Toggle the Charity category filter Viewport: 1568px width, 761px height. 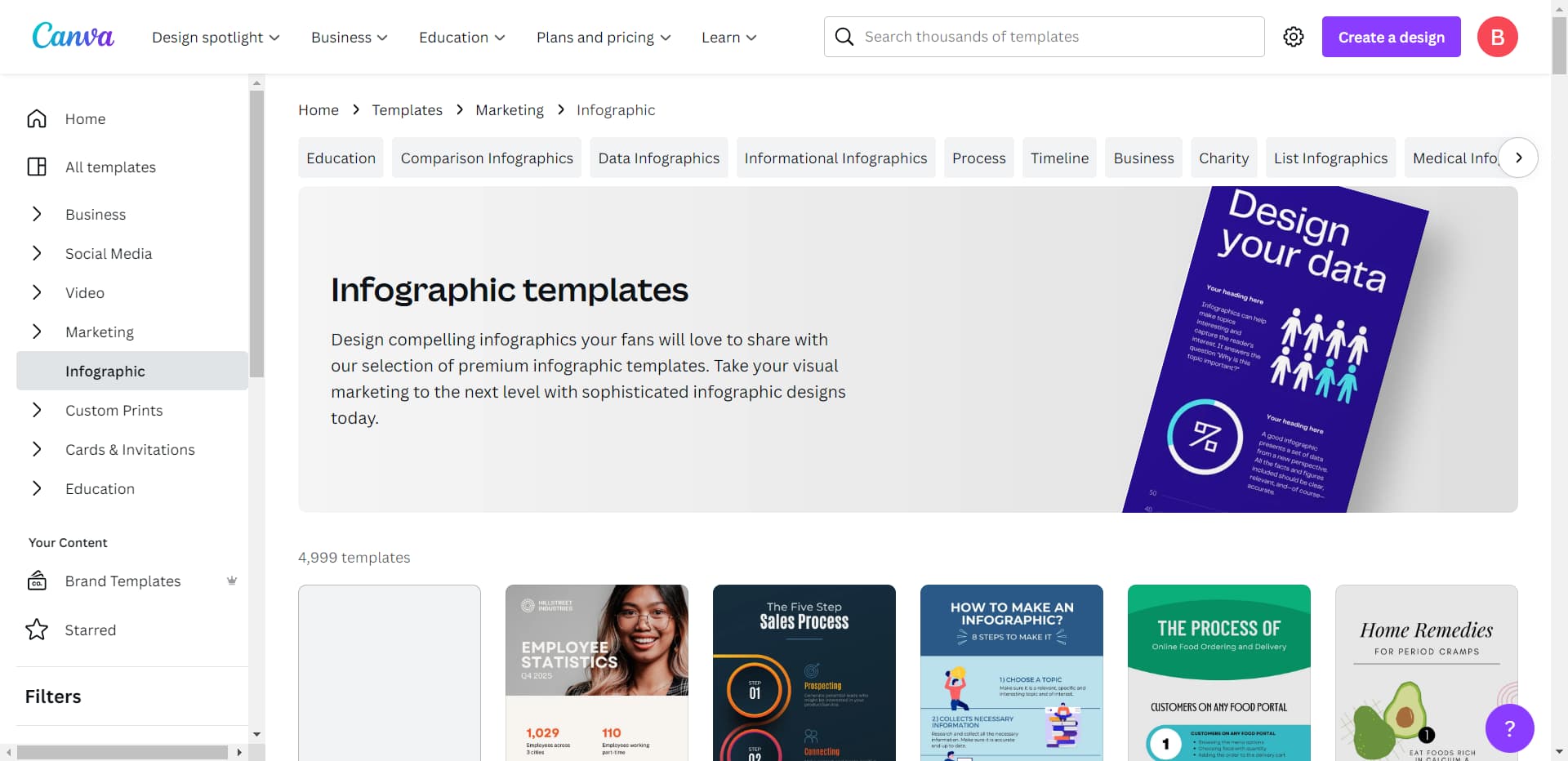[x=1224, y=158]
